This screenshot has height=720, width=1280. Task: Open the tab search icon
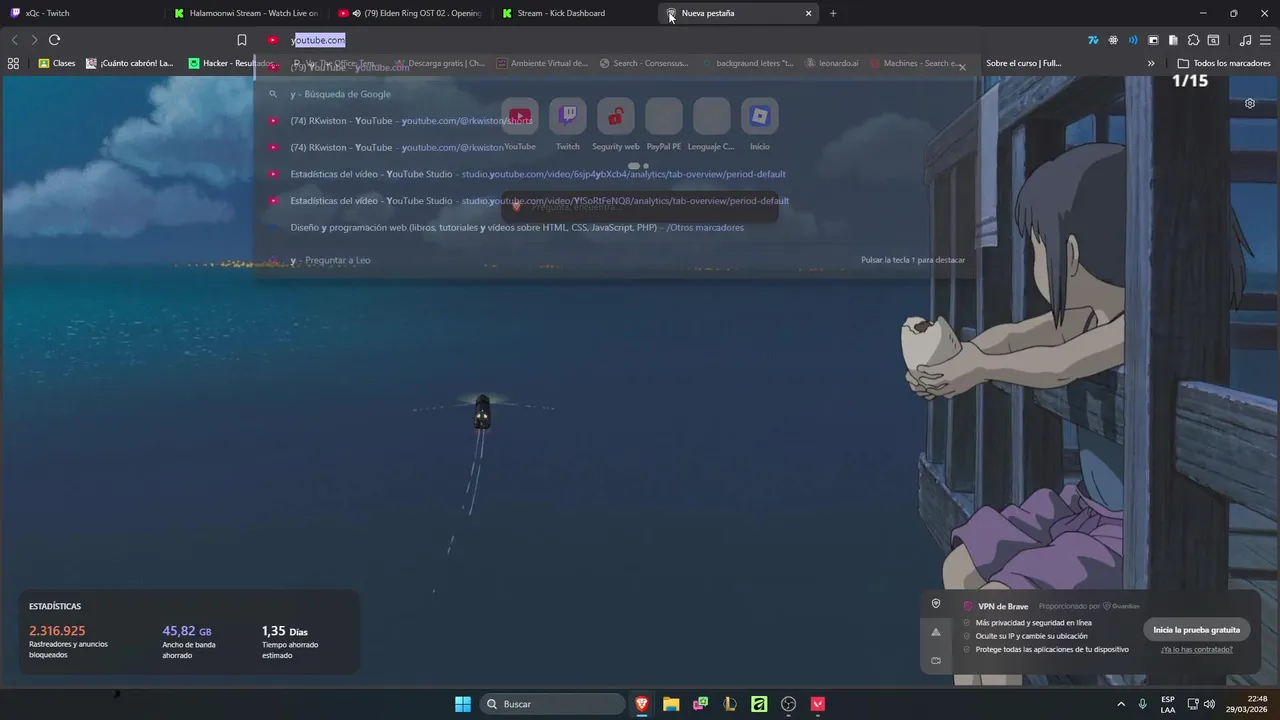pyautogui.click(x=1213, y=40)
